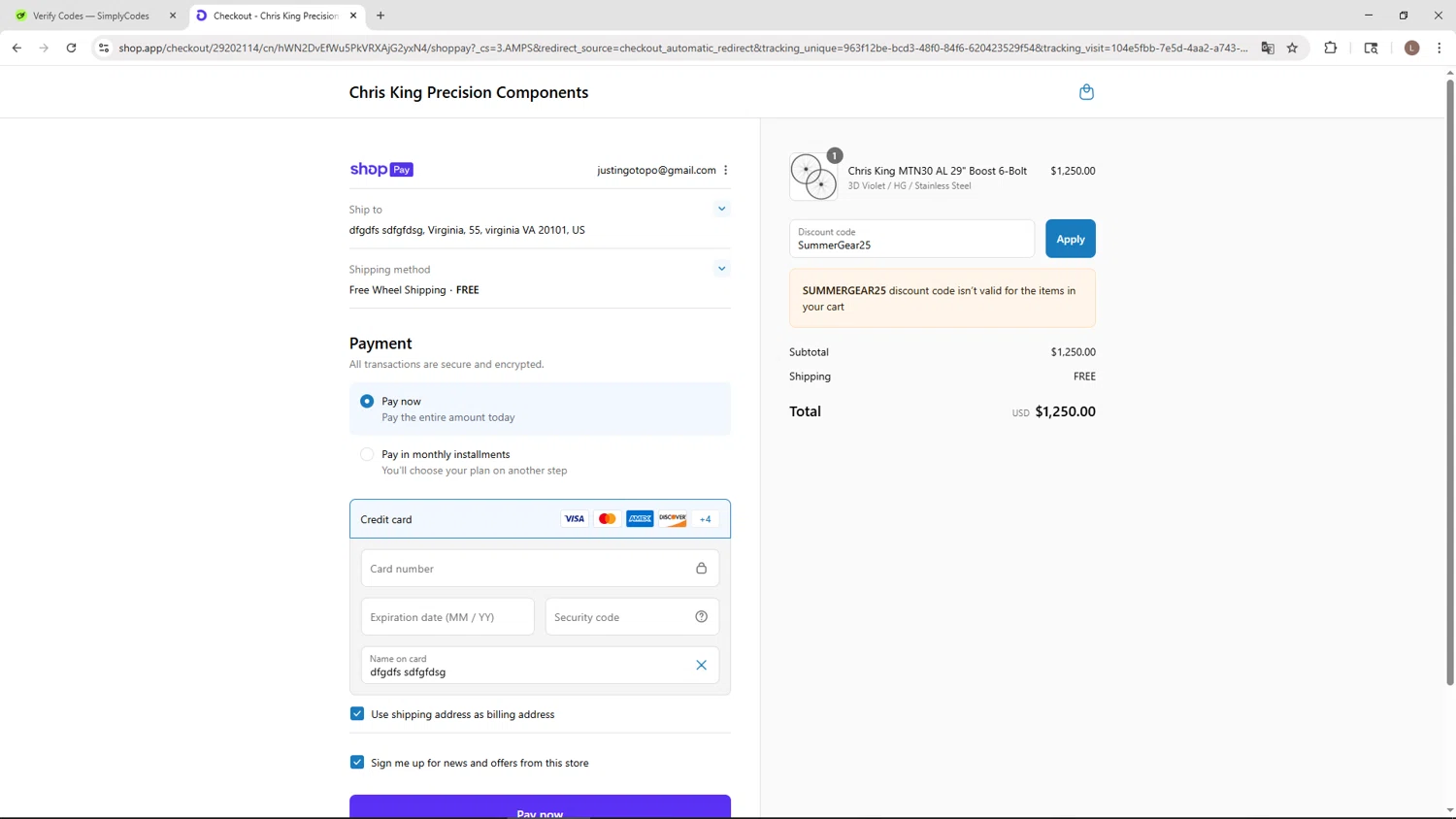Click the SUMMERGEAR25 invalid code message
The width and height of the screenshot is (1456, 819).
point(943,299)
